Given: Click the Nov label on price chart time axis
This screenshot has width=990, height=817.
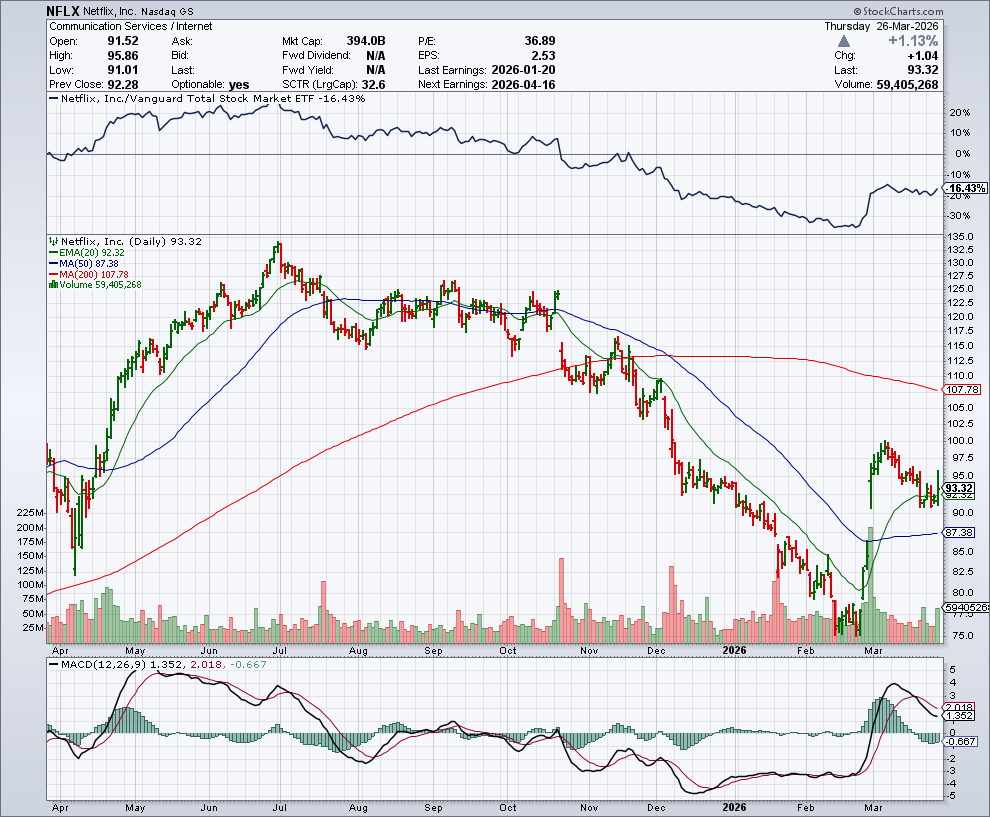Looking at the screenshot, I should tap(588, 650).
